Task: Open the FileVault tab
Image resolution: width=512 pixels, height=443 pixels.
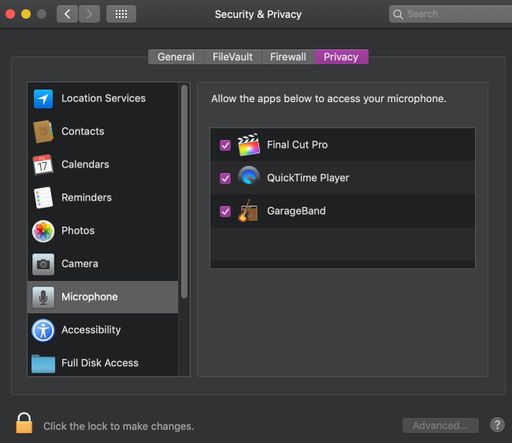Action: (233, 57)
